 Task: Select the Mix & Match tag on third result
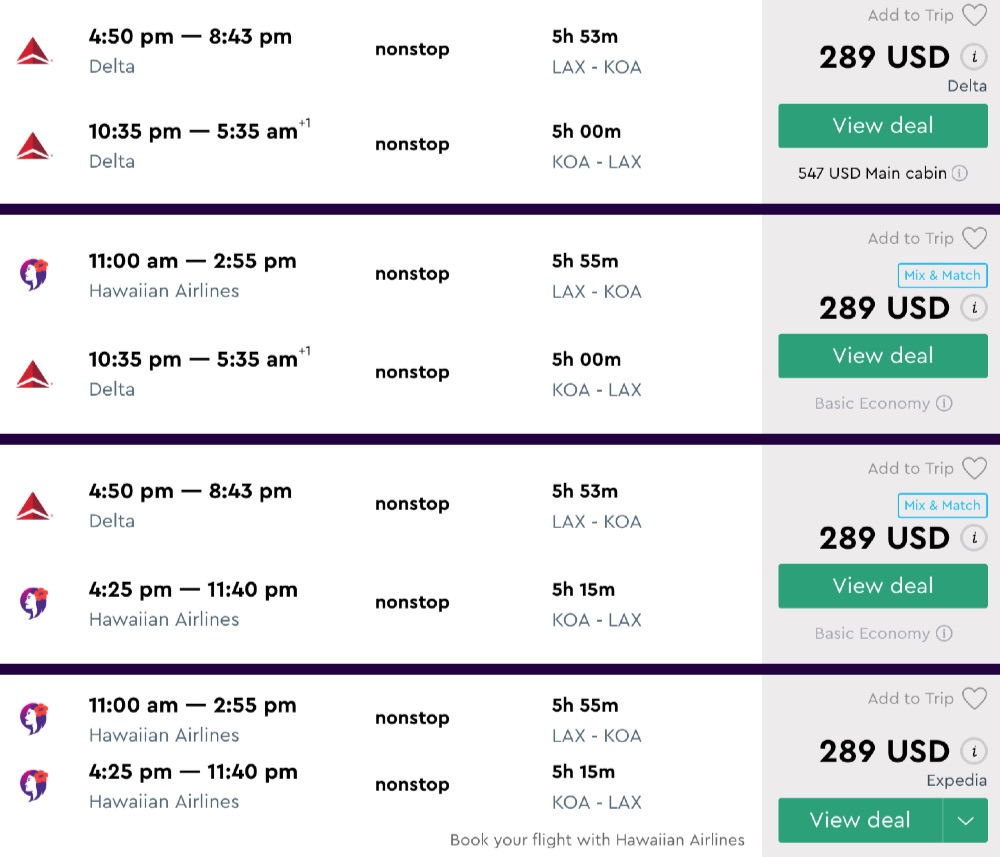[x=942, y=506]
